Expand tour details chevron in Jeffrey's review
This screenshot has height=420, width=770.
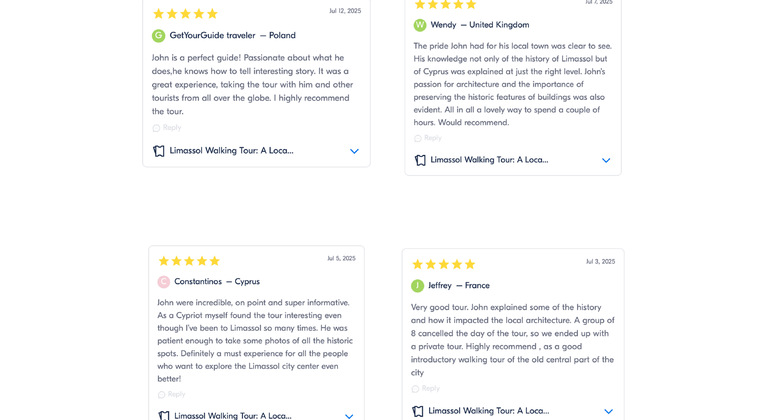(608, 411)
